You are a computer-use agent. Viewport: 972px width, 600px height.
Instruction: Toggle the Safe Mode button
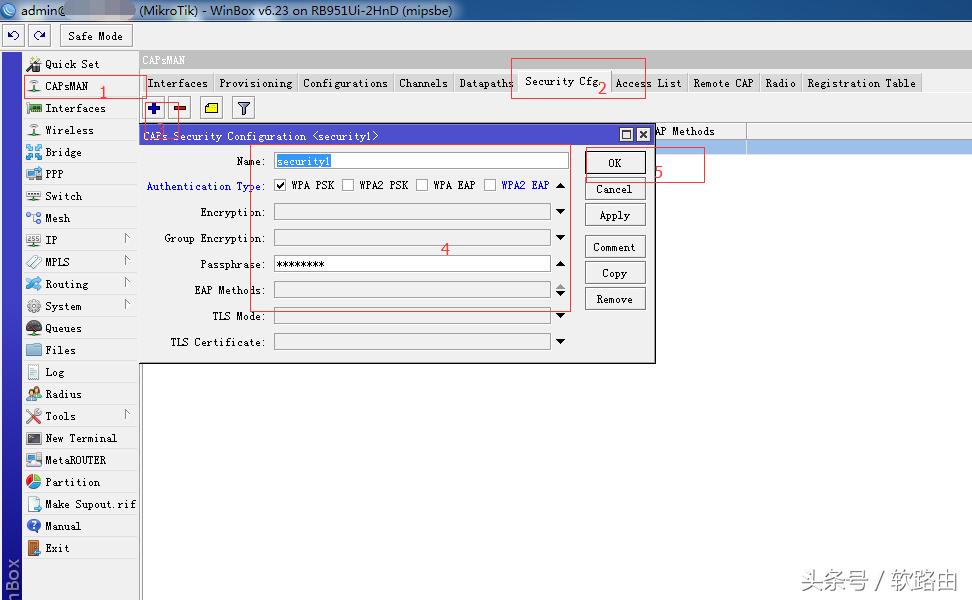(95, 36)
